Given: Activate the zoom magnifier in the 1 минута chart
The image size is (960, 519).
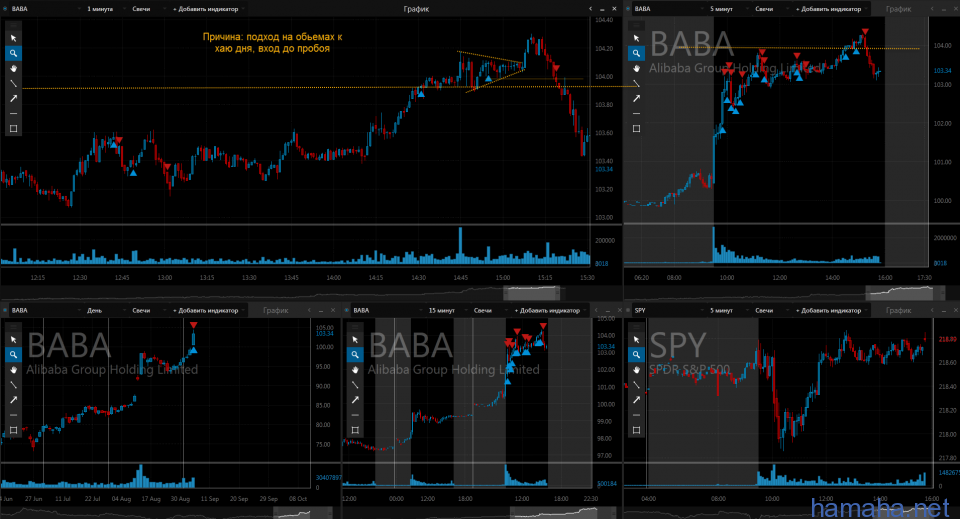Looking at the screenshot, I should click(x=13, y=53).
